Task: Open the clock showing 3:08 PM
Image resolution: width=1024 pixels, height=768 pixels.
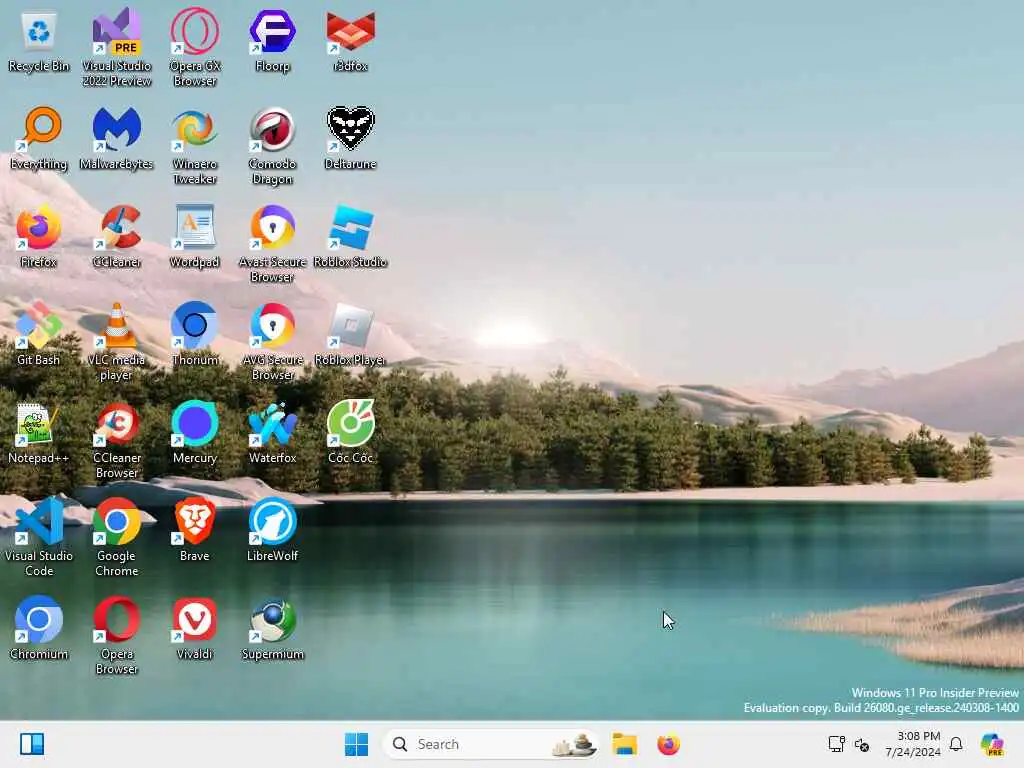Action: (913, 744)
